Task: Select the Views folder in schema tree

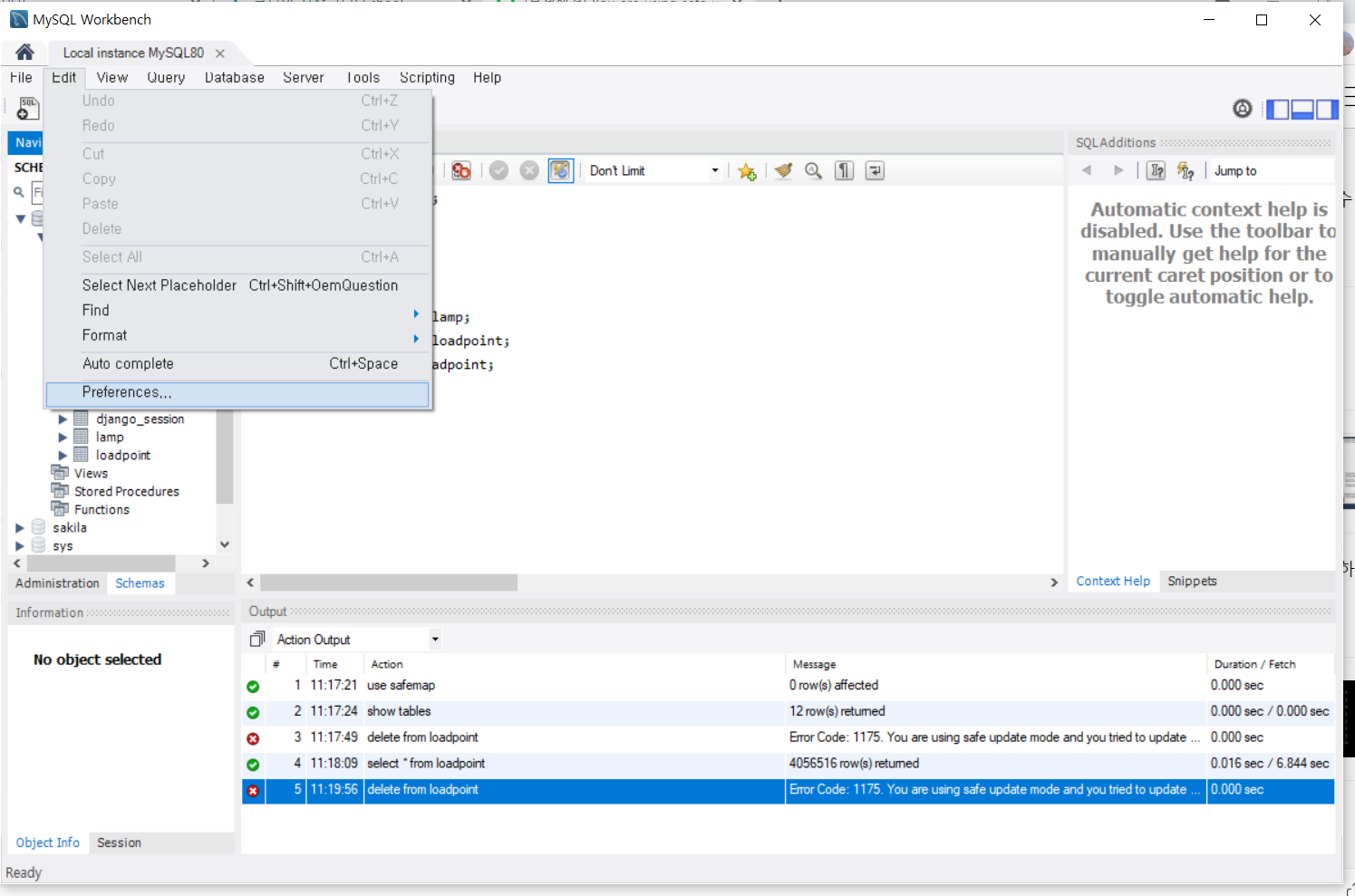Action: [x=91, y=474]
